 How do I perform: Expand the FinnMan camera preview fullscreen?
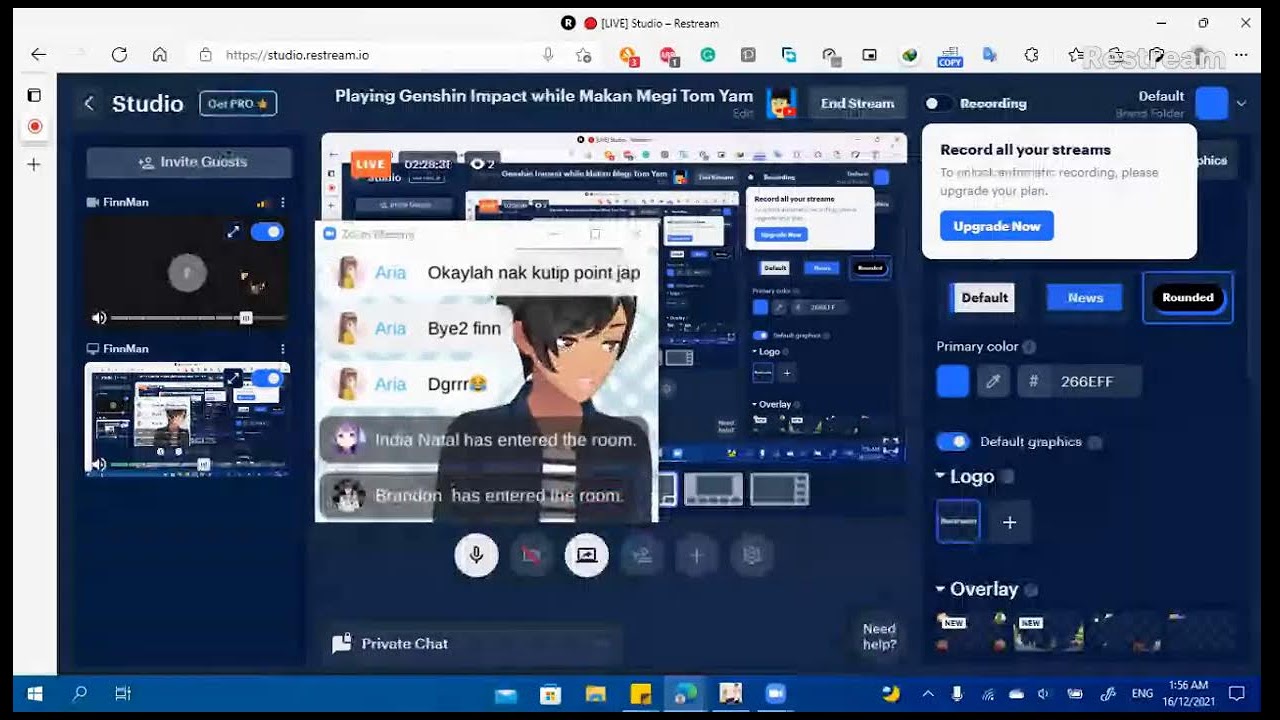click(233, 232)
